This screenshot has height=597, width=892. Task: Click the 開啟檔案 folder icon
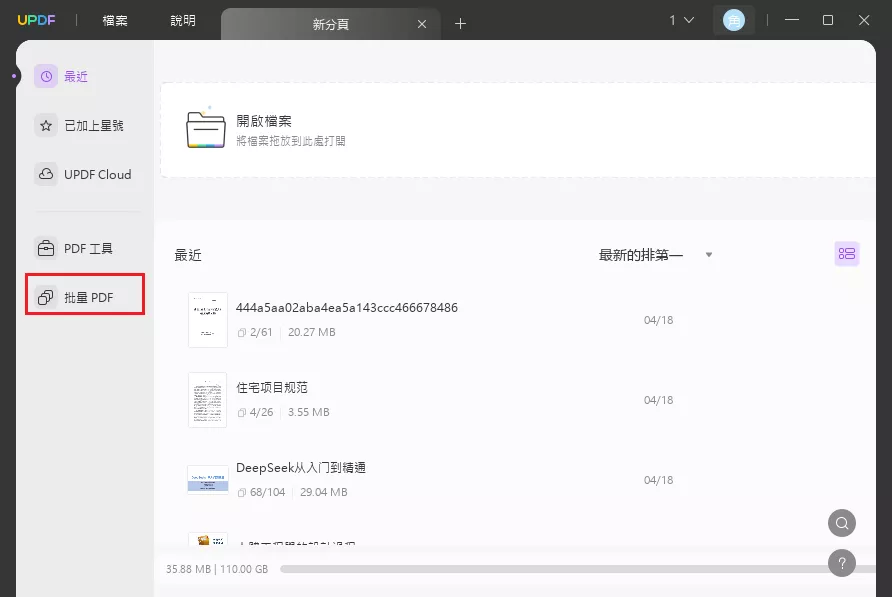(x=206, y=129)
